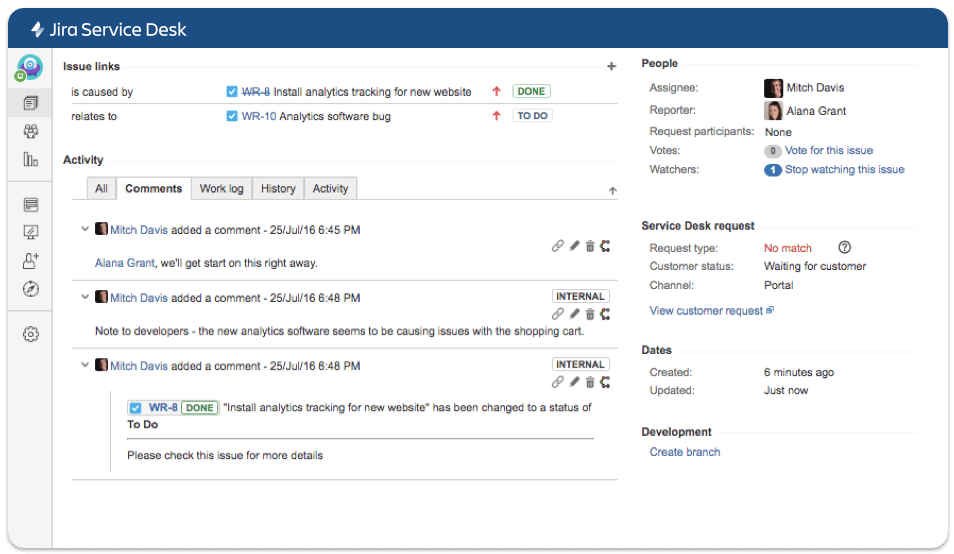954x554 pixels.
Task: Open the Customers icon in the sidebar
Action: pyautogui.click(x=31, y=131)
